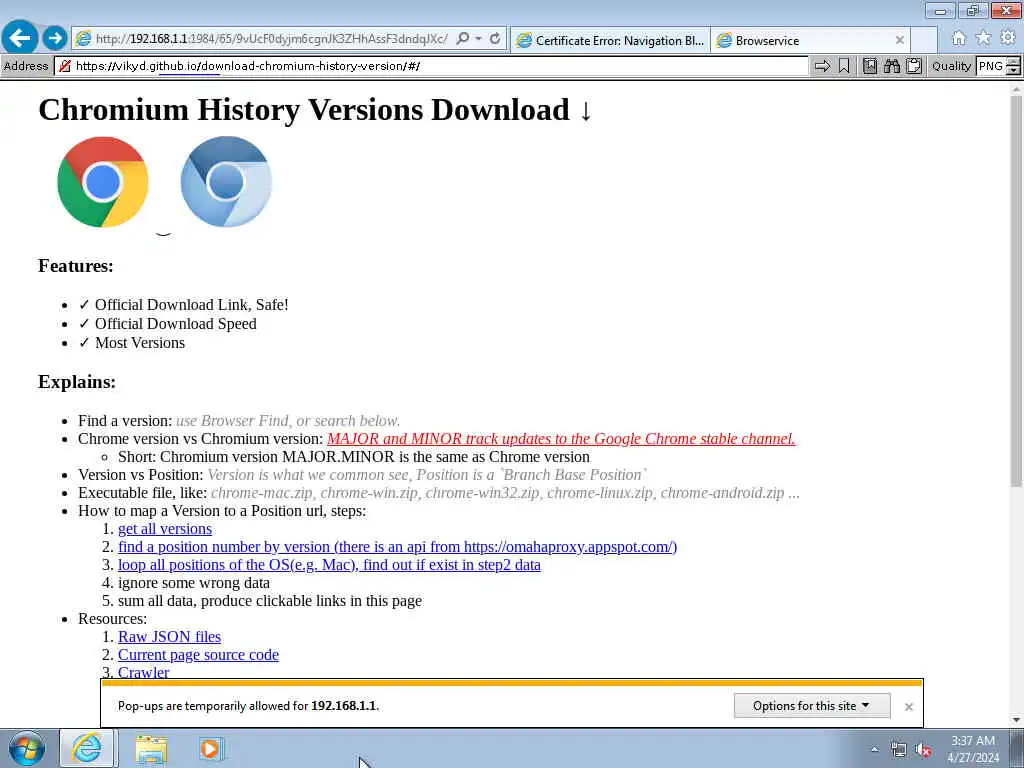Image resolution: width=1024 pixels, height=768 pixels.
Task: Click the Browservice bookmark ribbon icon
Action: 844,66
